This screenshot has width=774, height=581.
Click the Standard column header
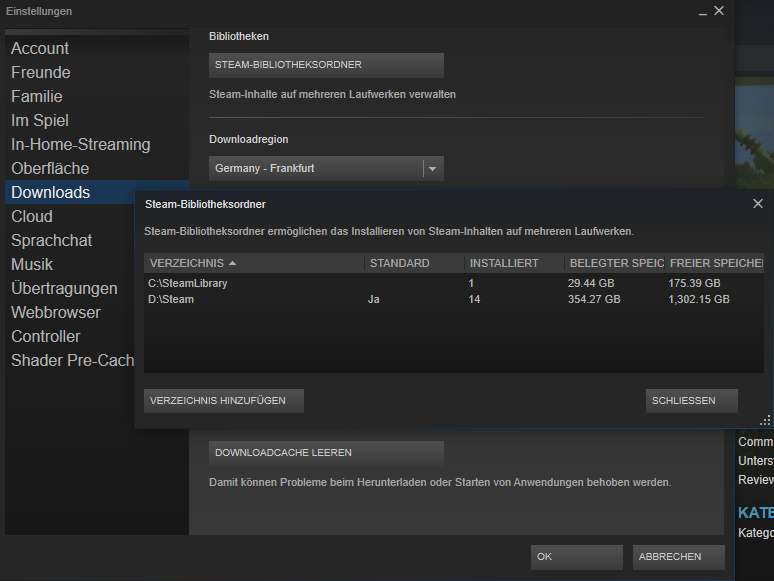(415, 263)
